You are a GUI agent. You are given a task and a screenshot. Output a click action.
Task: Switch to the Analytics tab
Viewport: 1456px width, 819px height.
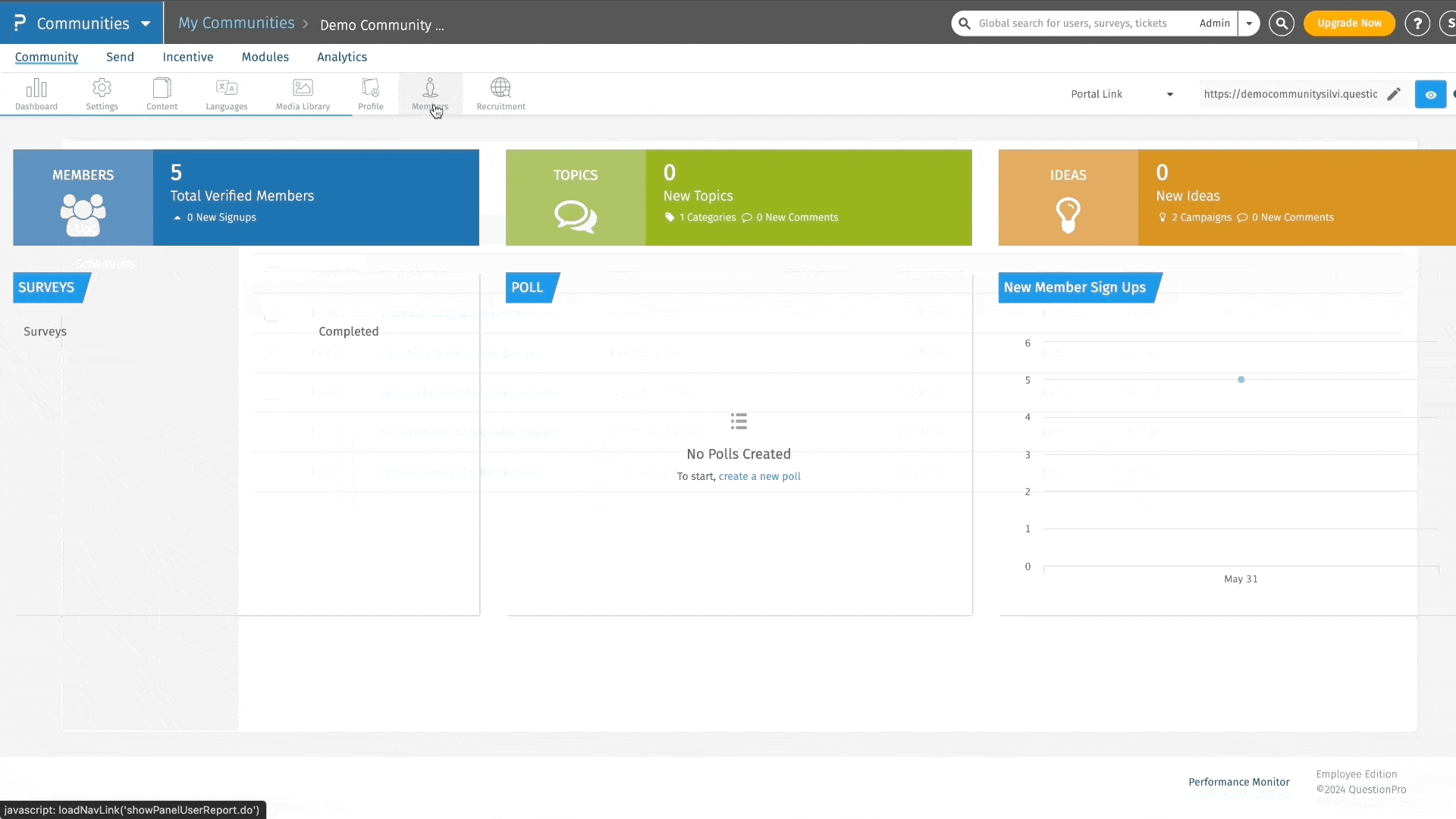pyautogui.click(x=341, y=57)
